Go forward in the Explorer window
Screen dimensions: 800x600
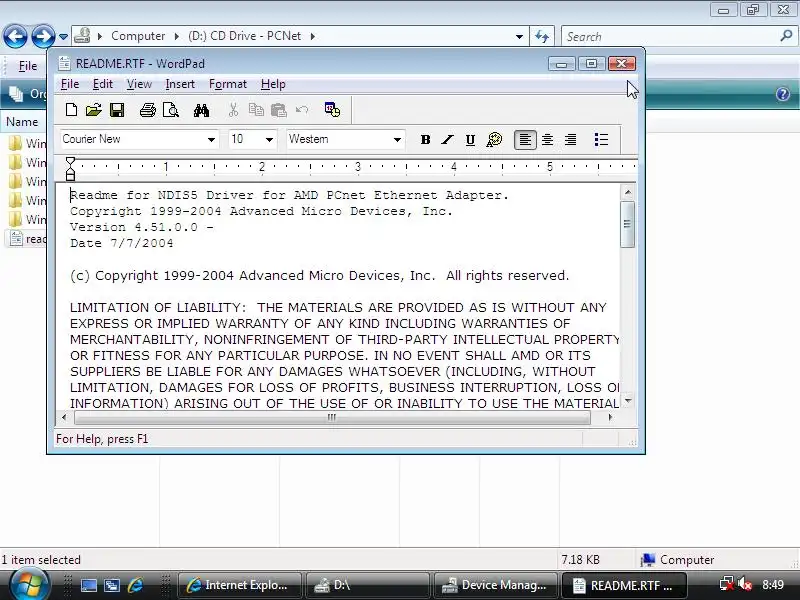(42, 36)
